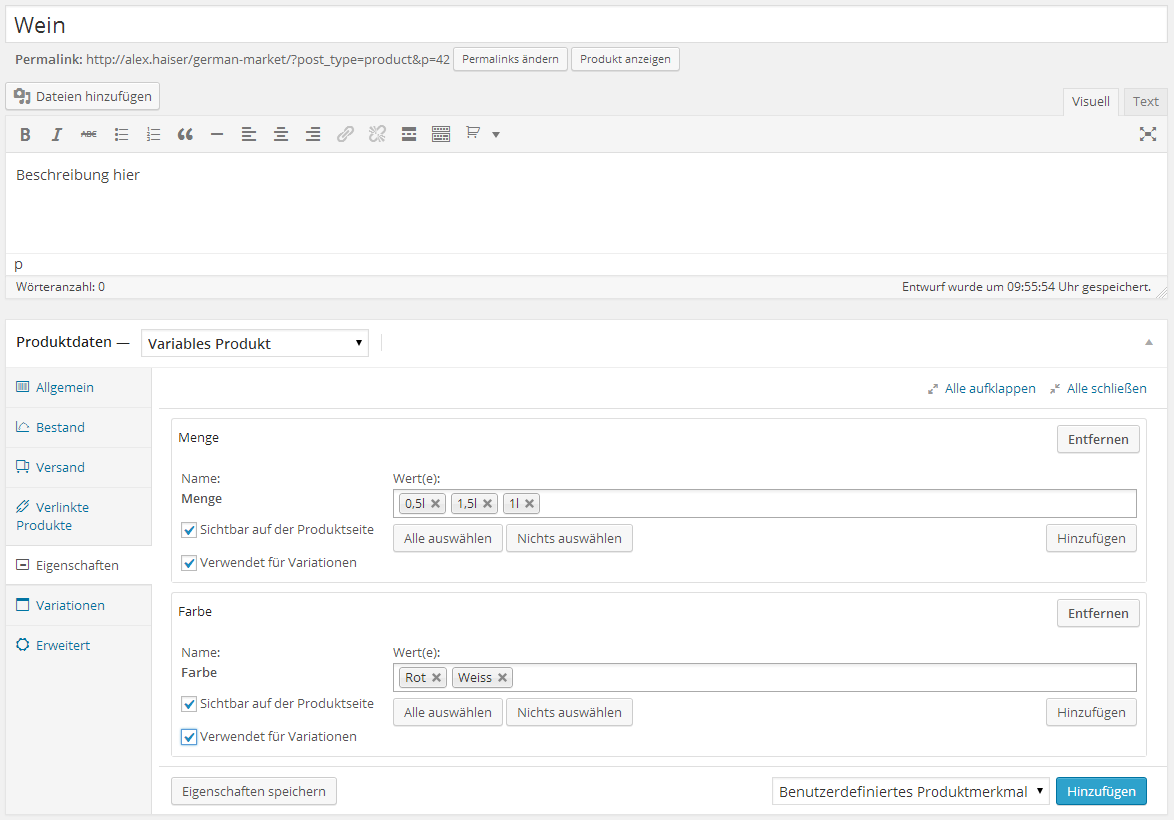Toggle 'Verwendet für Variationen' for Menge
The height and width of the screenshot is (820, 1174).
(x=189, y=563)
